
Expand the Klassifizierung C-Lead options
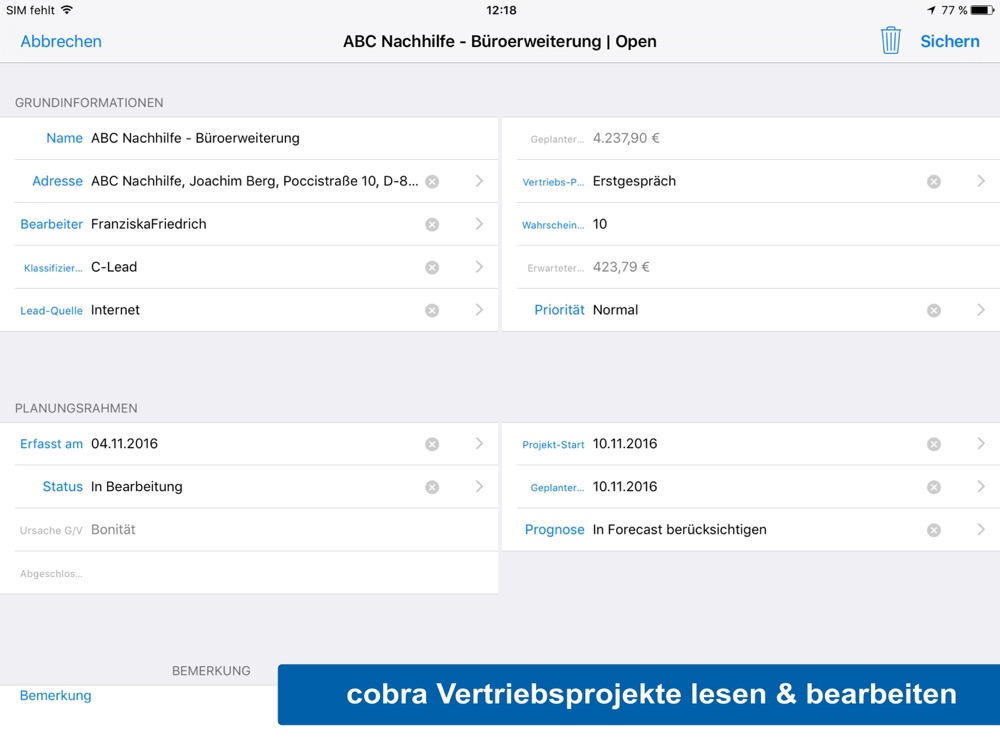pos(479,267)
